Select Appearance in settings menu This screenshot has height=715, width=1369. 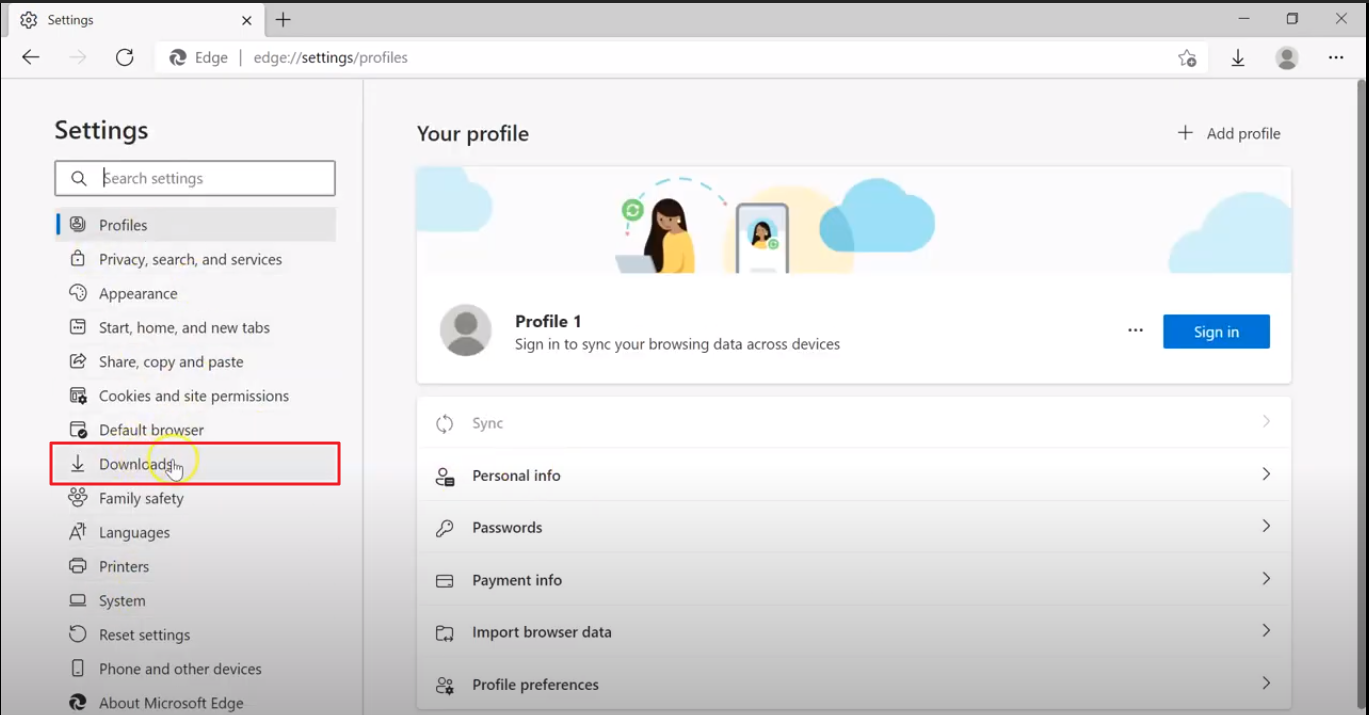(196, 293)
